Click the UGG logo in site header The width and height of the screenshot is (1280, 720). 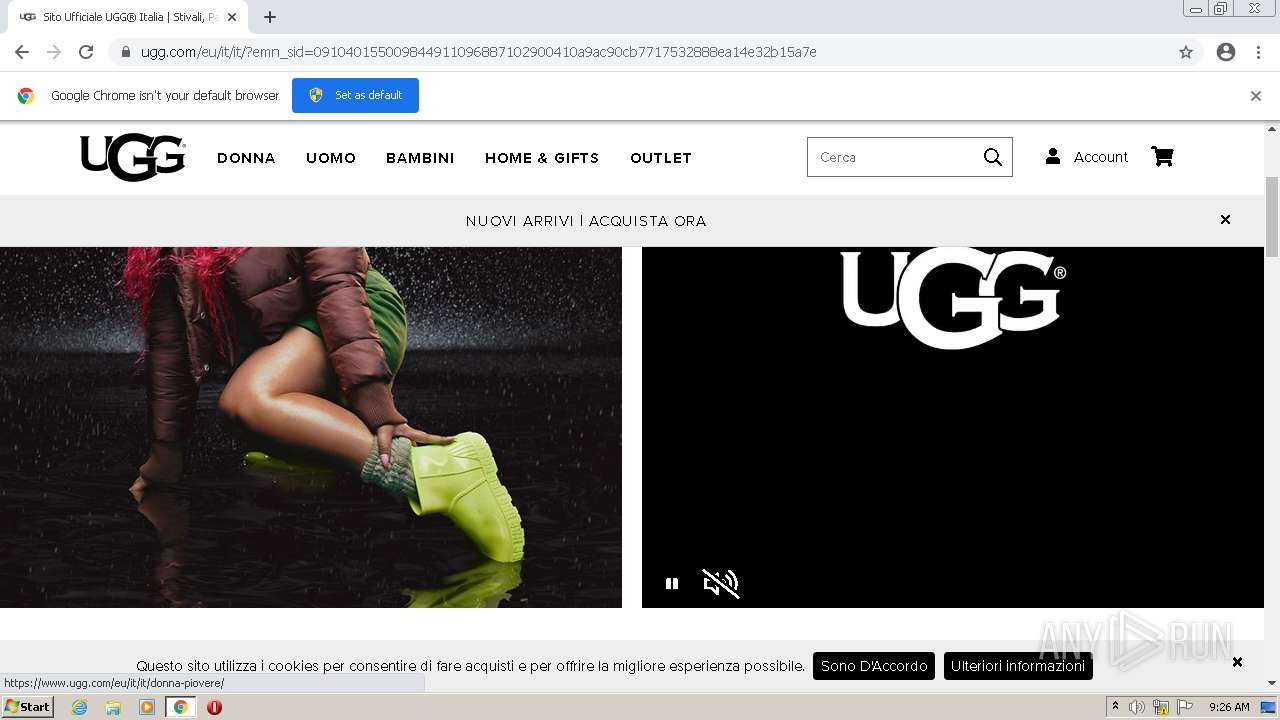click(x=133, y=157)
